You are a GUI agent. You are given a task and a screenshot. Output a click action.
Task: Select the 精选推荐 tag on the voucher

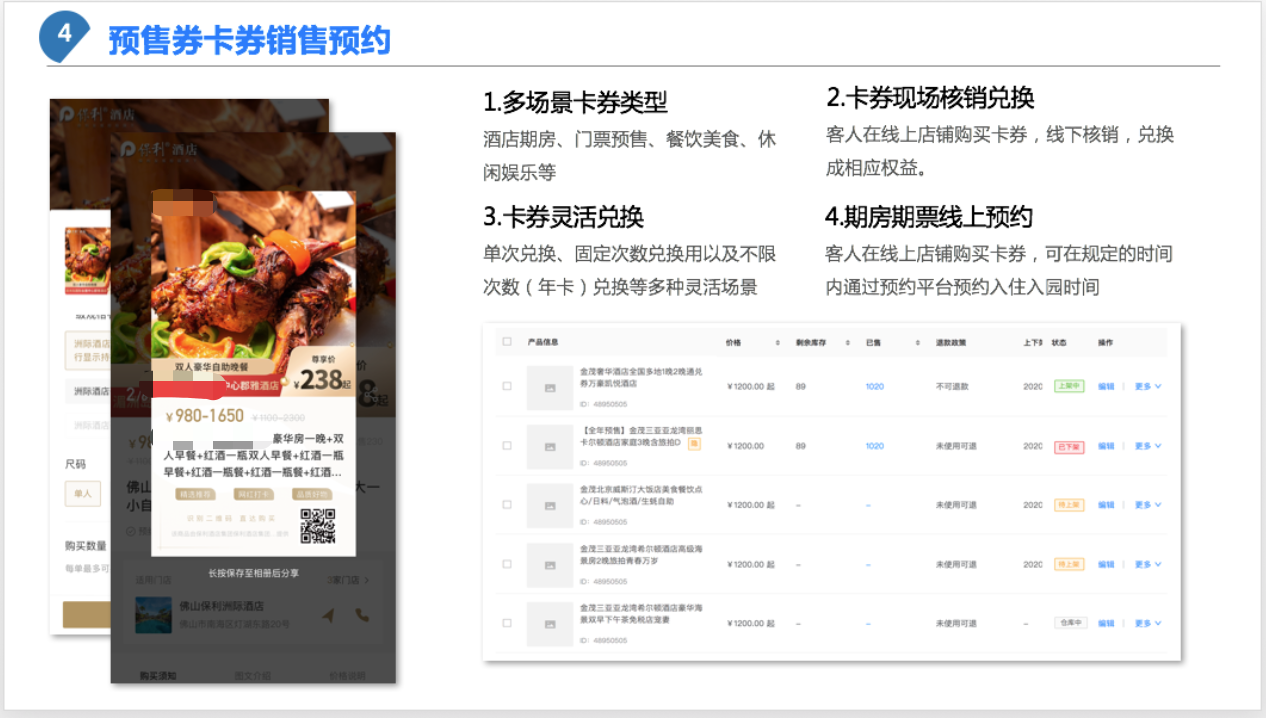click(195, 494)
